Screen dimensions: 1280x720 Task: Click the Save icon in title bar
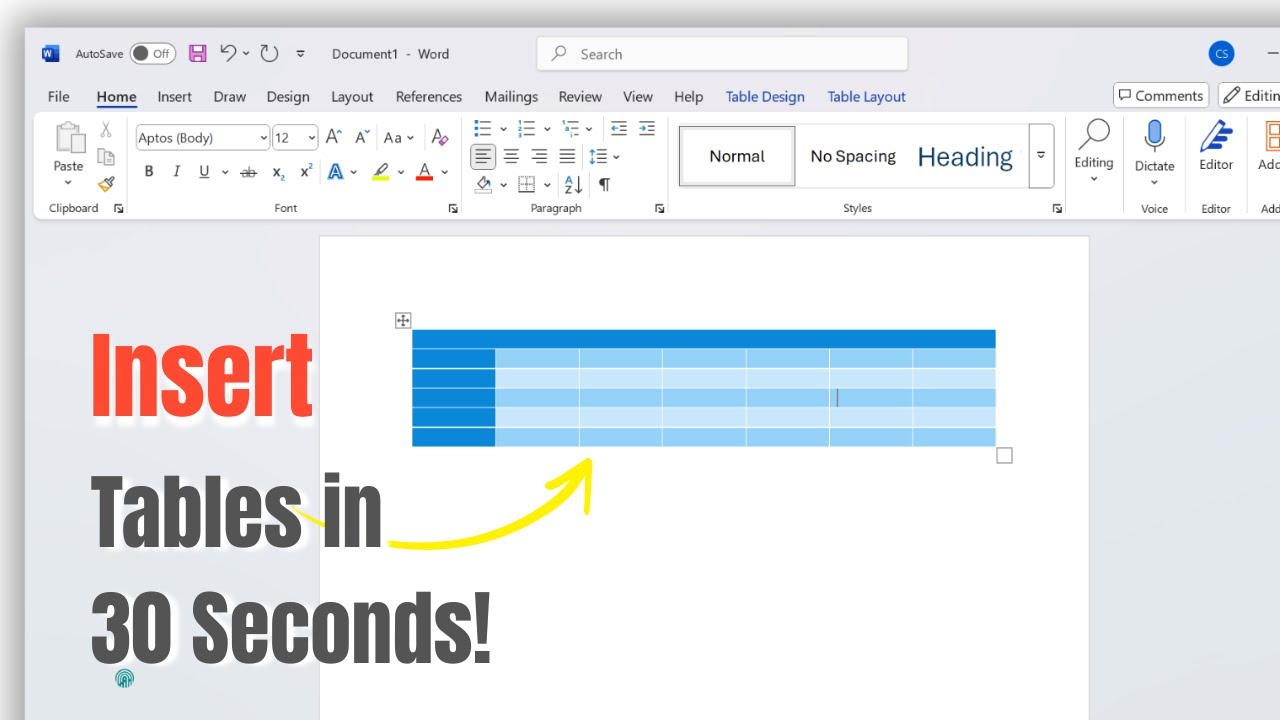click(197, 54)
